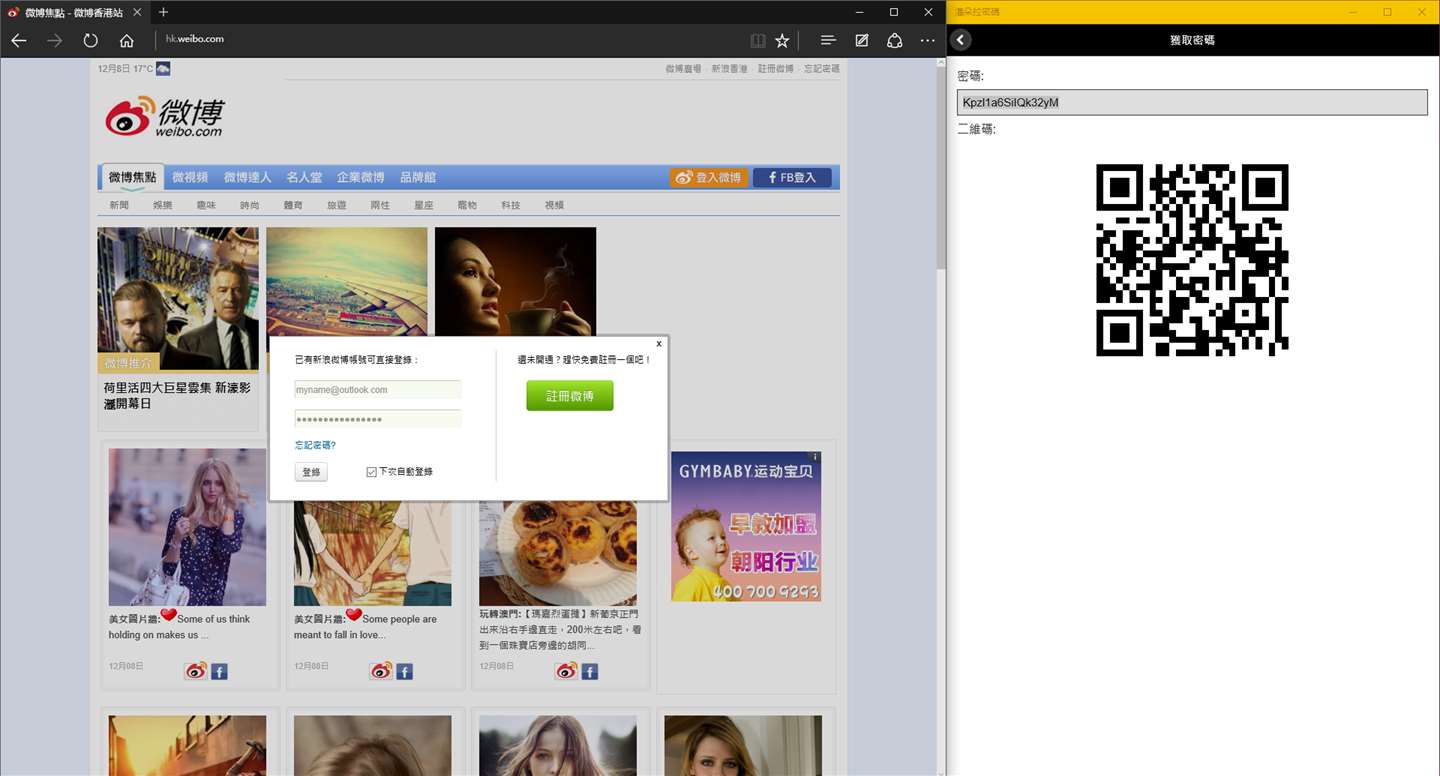
Task: Share 玩轉澳門 post to Facebook
Action: tap(589, 671)
